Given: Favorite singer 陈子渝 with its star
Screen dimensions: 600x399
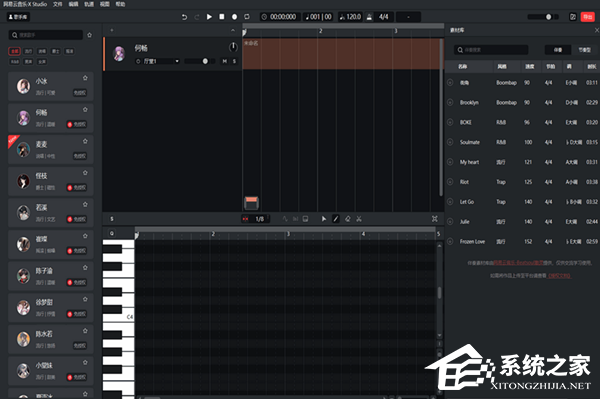Looking at the screenshot, I should 85,268.
